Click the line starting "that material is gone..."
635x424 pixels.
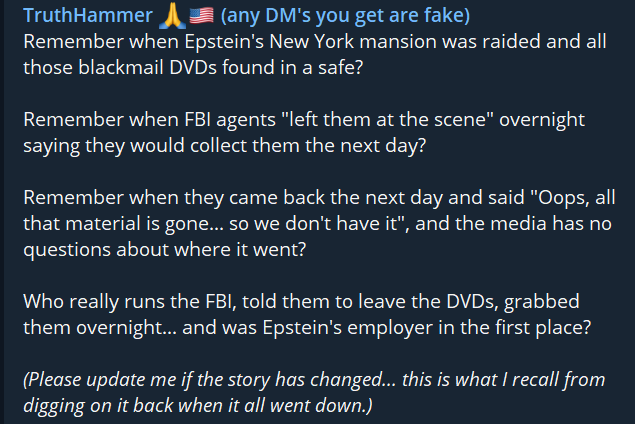pyautogui.click(x=317, y=224)
